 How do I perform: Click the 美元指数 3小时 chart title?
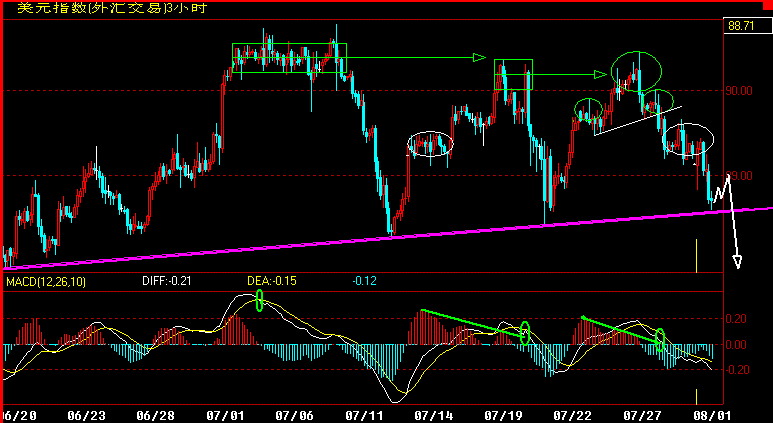(112, 8)
